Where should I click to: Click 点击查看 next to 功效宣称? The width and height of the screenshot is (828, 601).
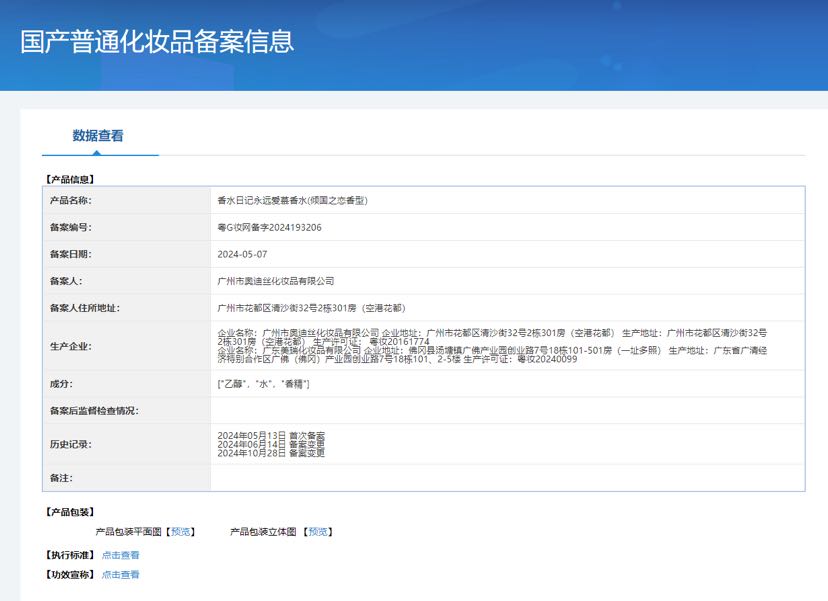point(120,575)
